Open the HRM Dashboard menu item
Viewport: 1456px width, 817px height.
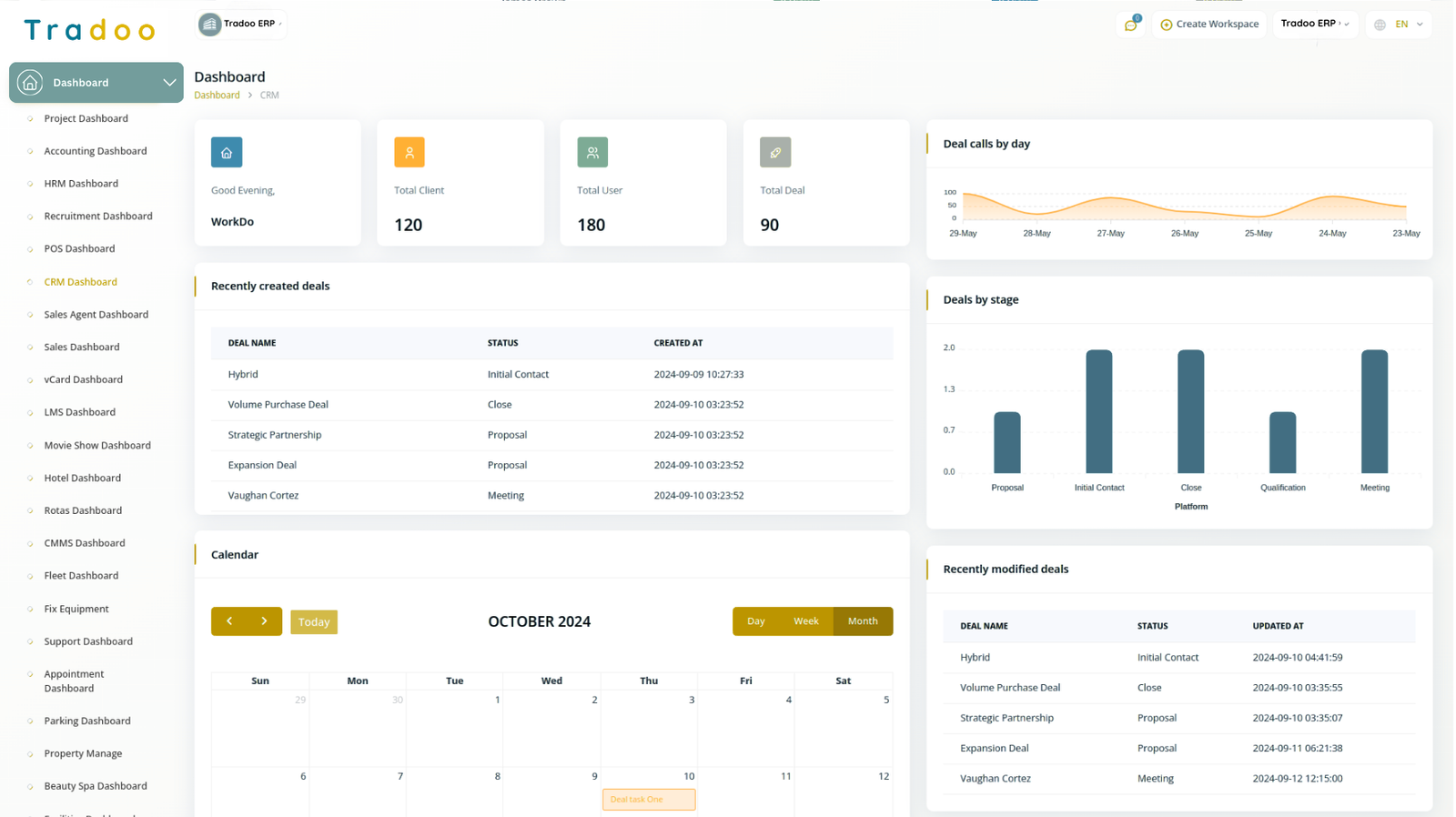click(x=81, y=184)
